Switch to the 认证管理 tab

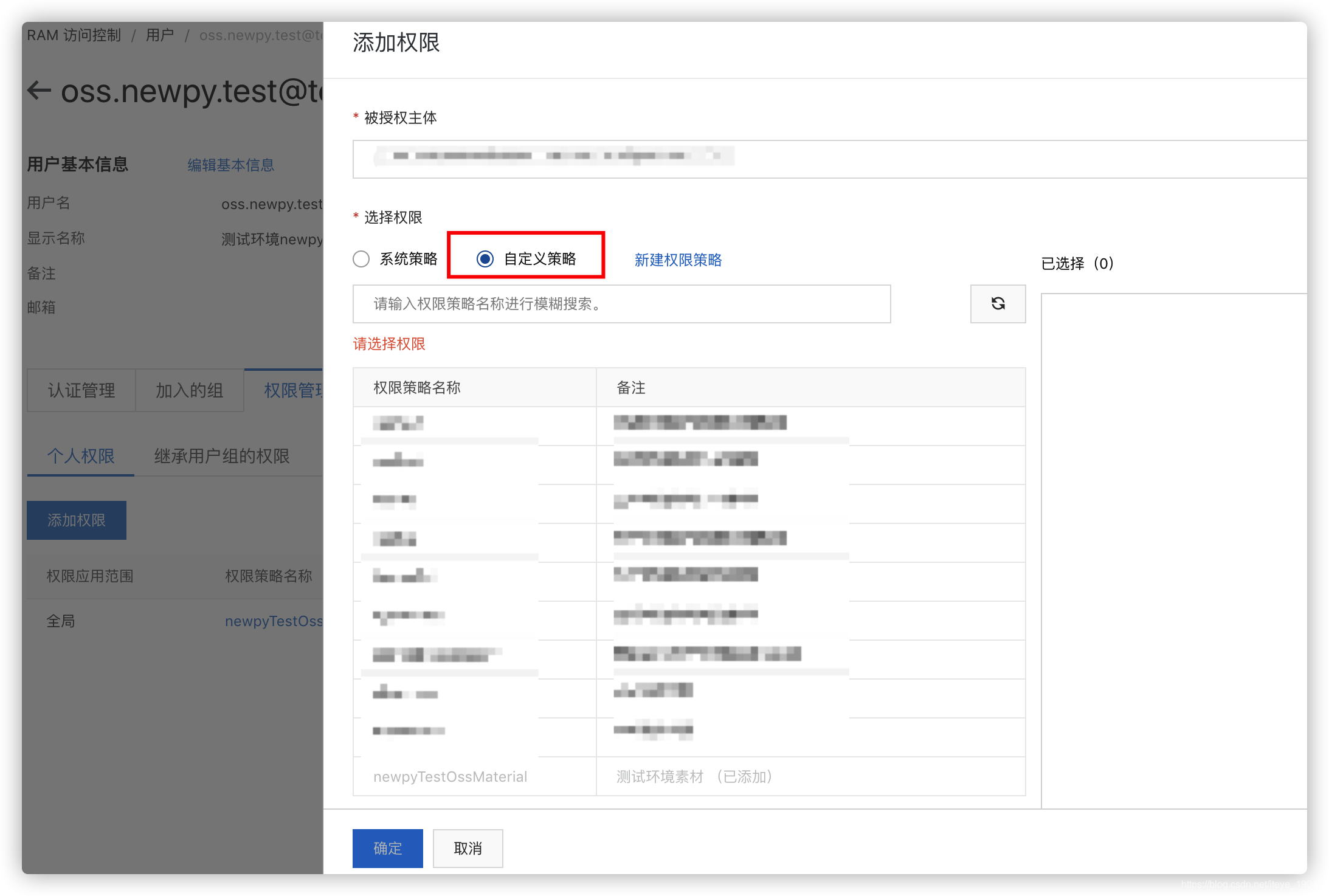81,390
